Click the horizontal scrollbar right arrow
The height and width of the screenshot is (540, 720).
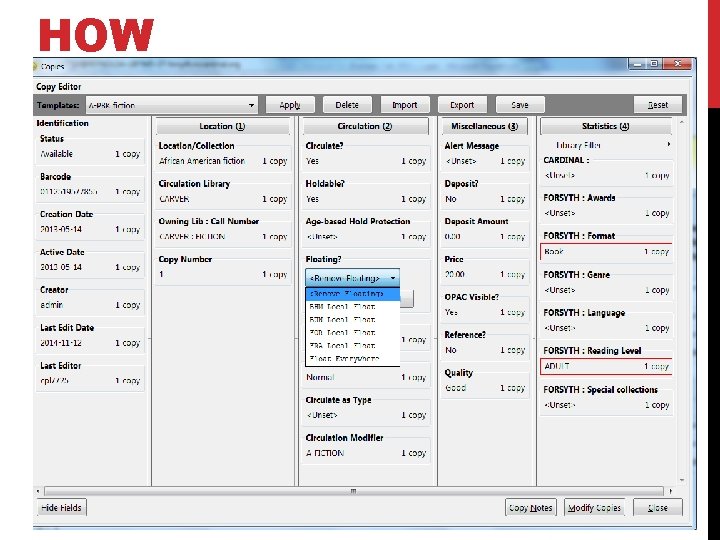pyautogui.click(x=670, y=491)
